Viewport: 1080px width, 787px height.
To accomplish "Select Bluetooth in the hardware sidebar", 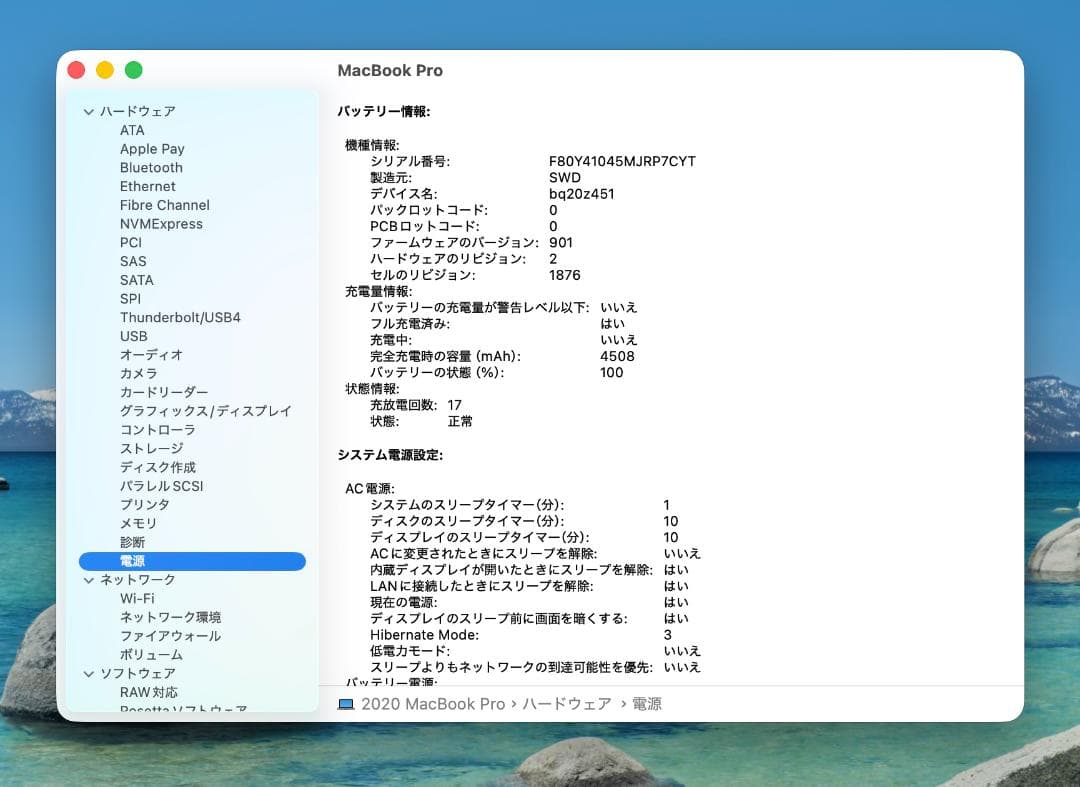I will (151, 167).
